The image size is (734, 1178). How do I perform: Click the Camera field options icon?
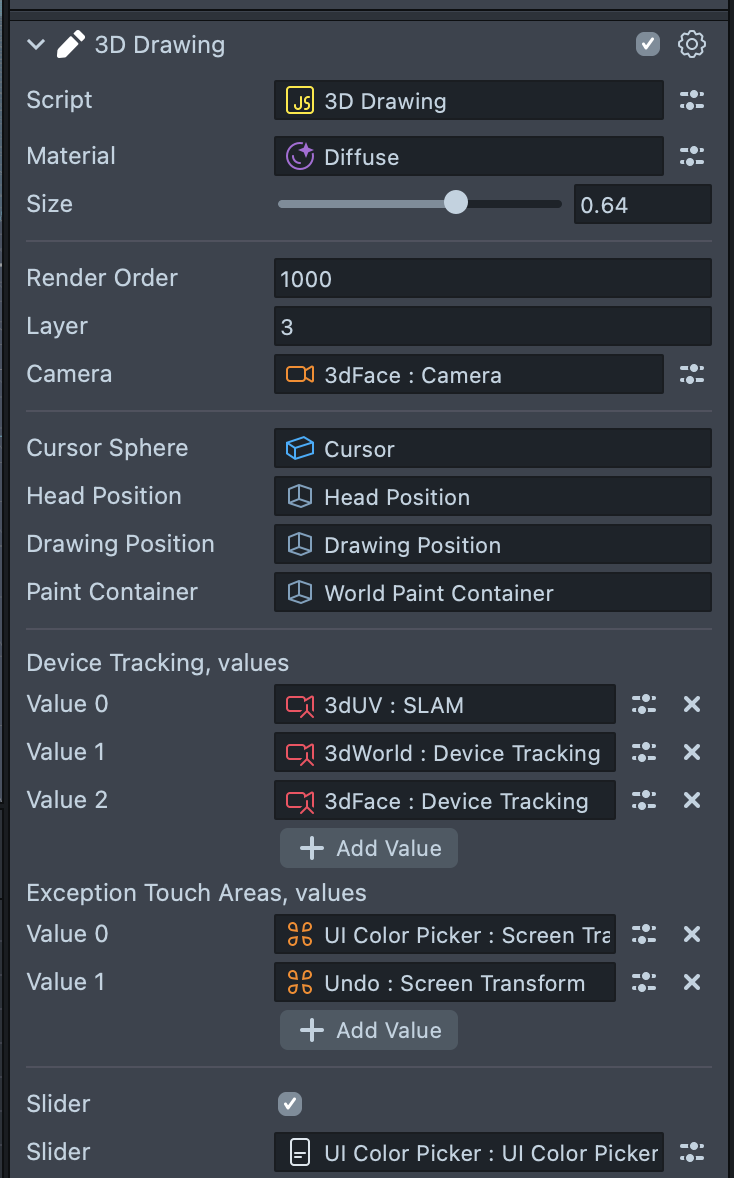(692, 374)
